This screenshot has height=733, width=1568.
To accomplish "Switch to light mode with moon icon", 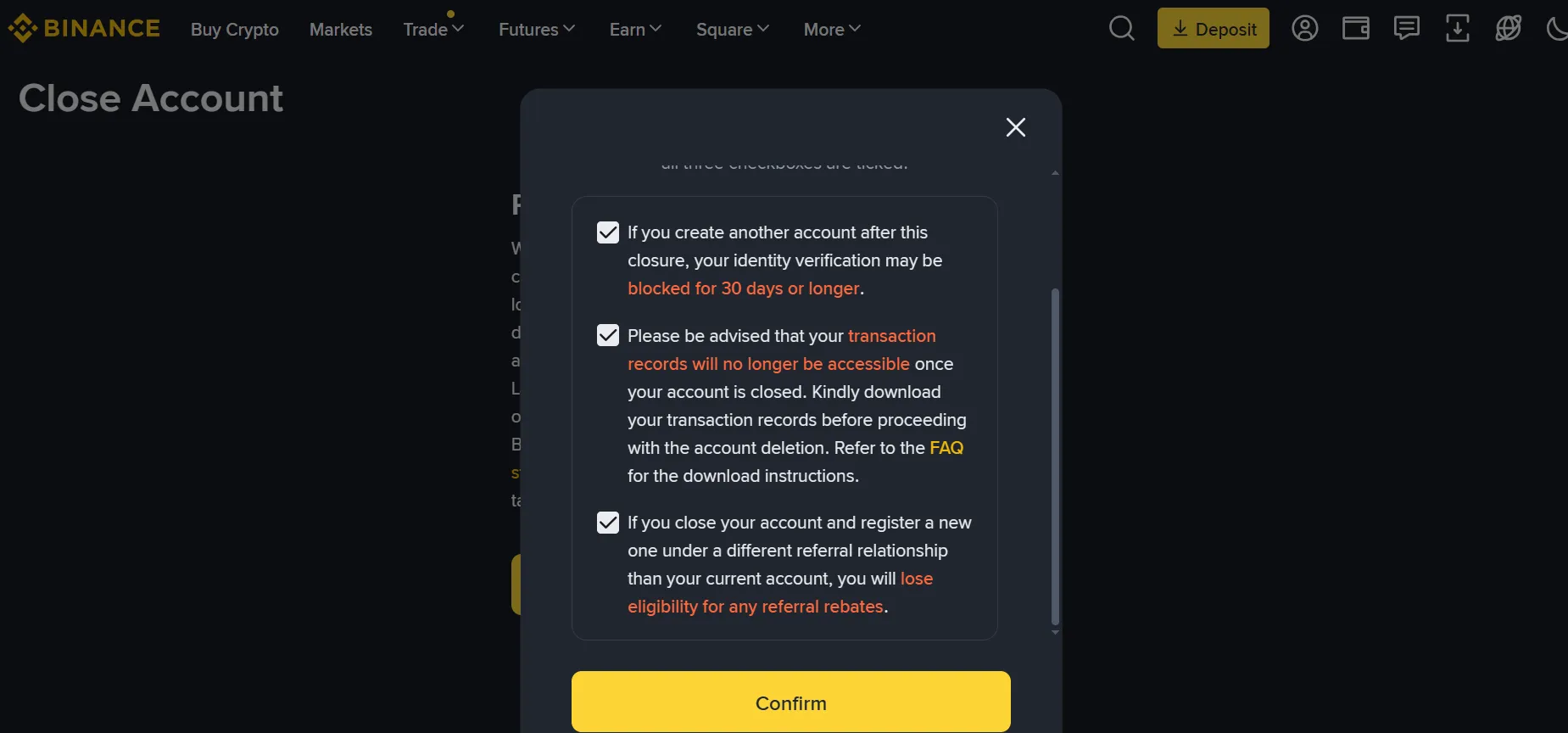I will (1558, 28).
